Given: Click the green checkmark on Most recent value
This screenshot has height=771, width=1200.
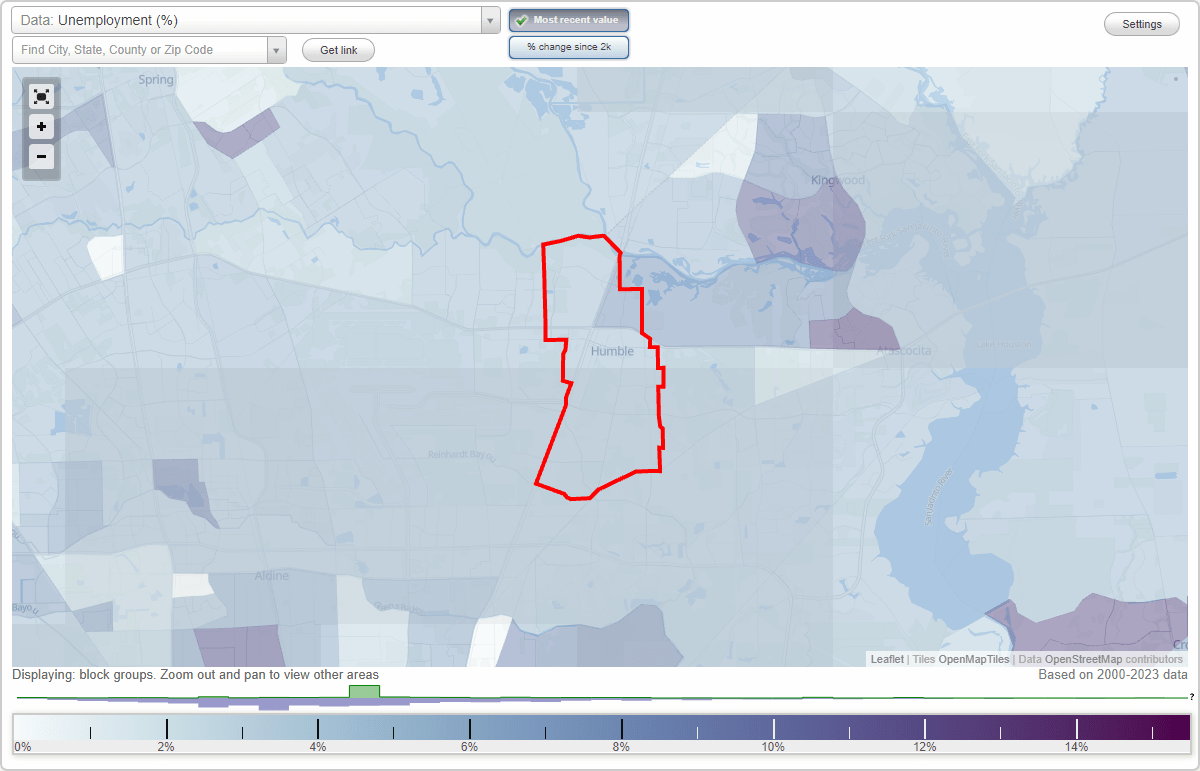Looking at the screenshot, I should [523, 19].
